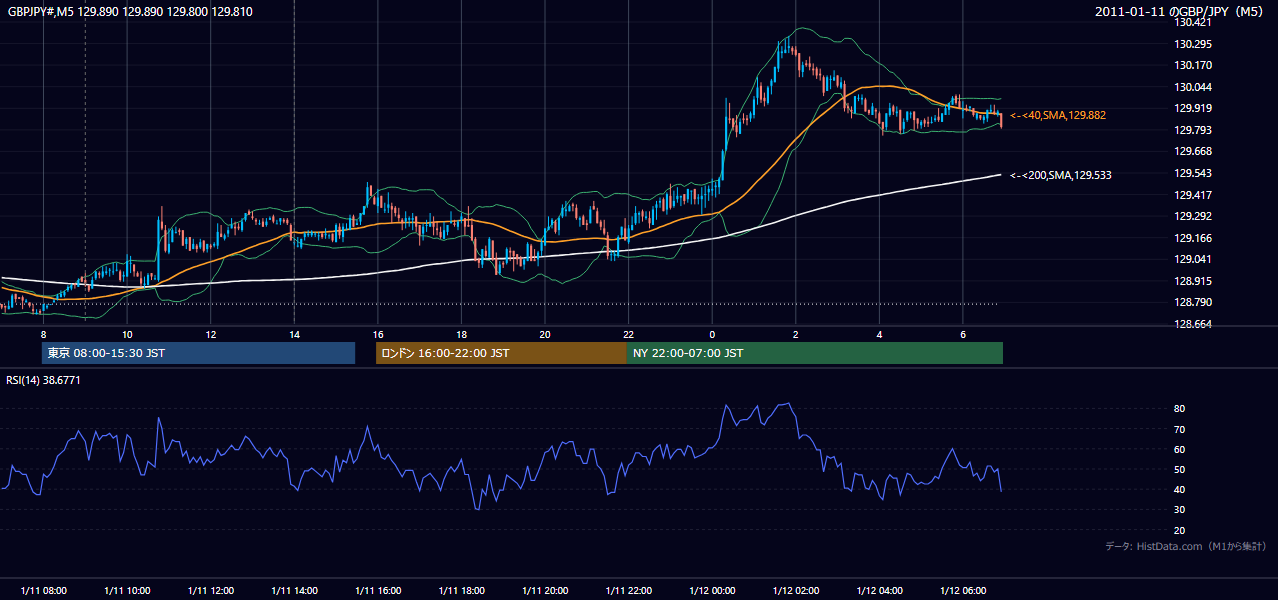This screenshot has height=600, width=1278.
Task: Click the RSI scale level 80
Action: [1180, 409]
